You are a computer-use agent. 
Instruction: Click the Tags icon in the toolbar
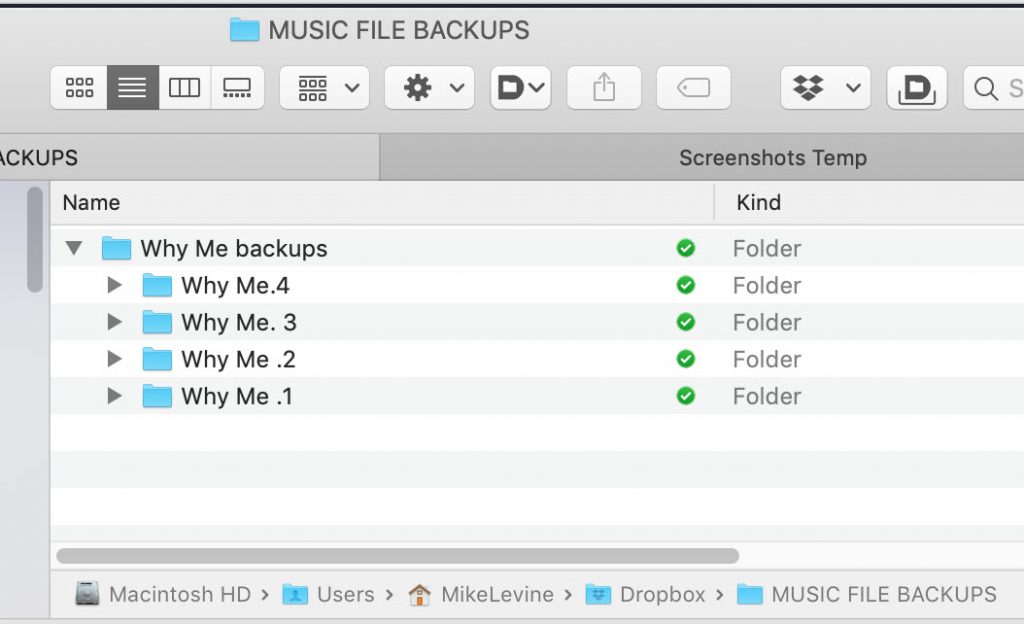[694, 87]
